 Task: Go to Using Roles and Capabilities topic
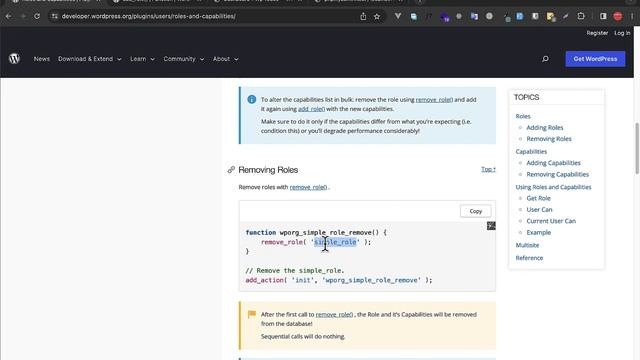[x=553, y=187]
